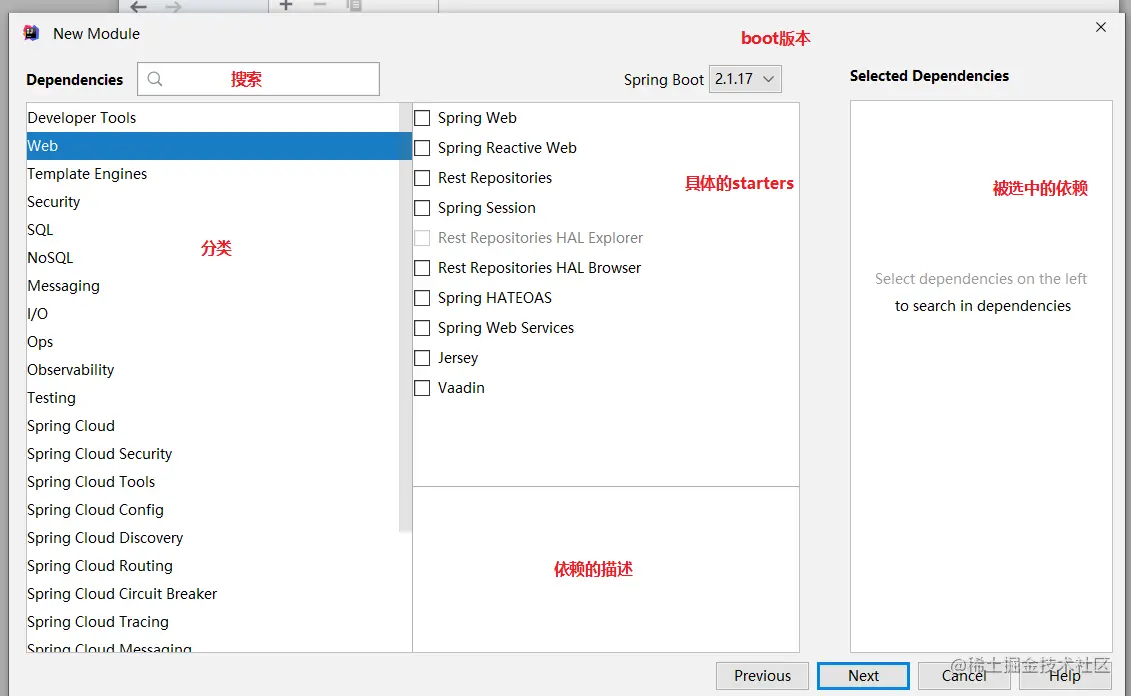This screenshot has height=696, width=1131.
Task: Select Spring Cloud Security category
Action: click(213, 454)
